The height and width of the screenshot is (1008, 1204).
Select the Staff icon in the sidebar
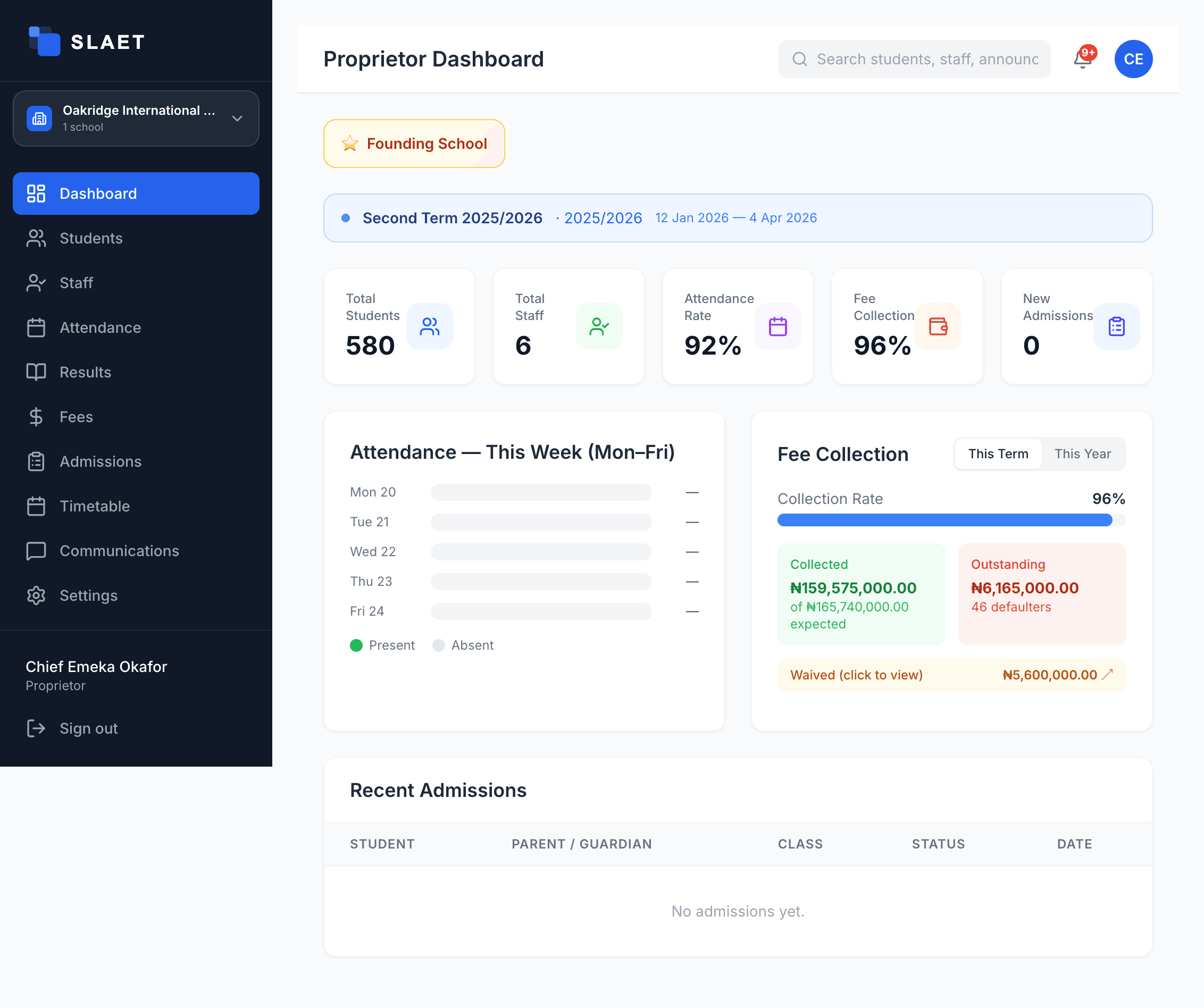tap(36, 282)
